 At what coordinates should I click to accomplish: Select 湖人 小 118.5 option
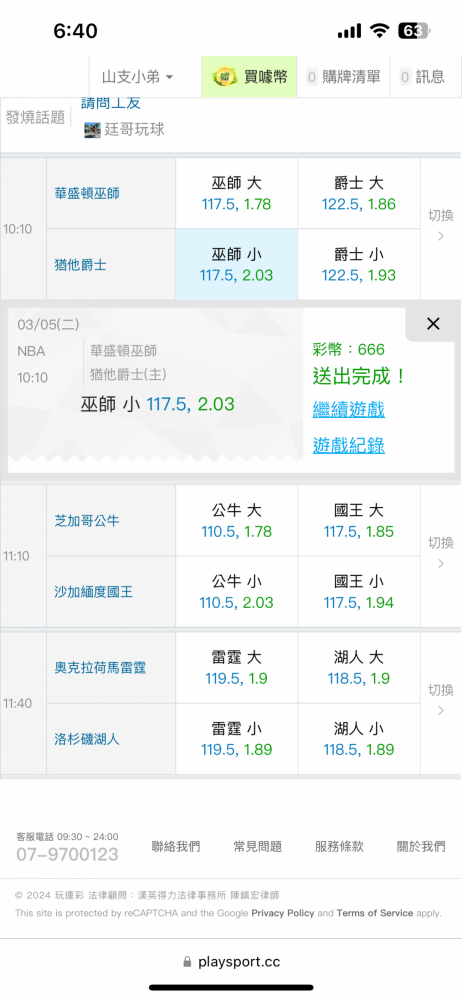pyautogui.click(x=359, y=739)
